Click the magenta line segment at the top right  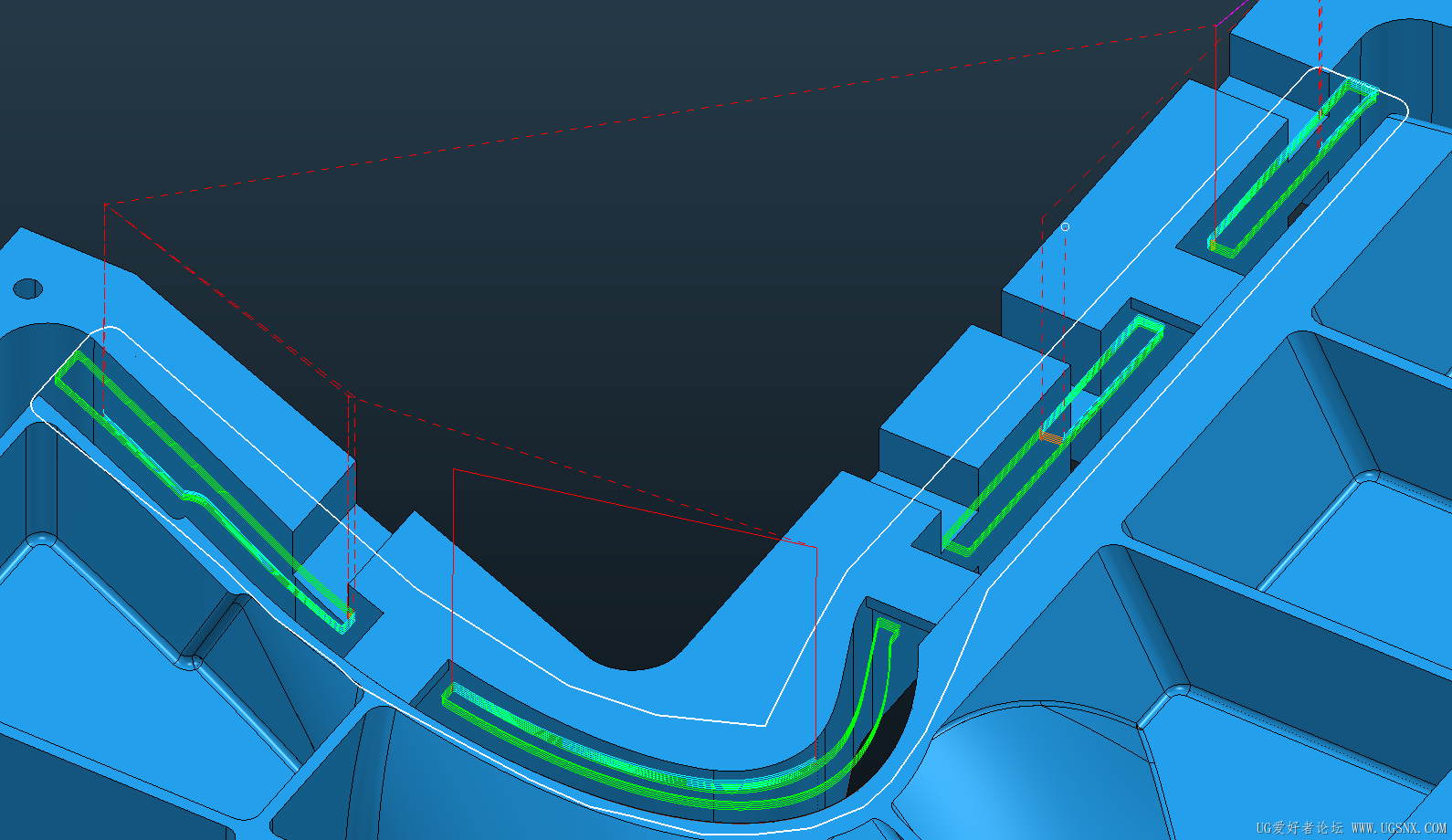1236,12
